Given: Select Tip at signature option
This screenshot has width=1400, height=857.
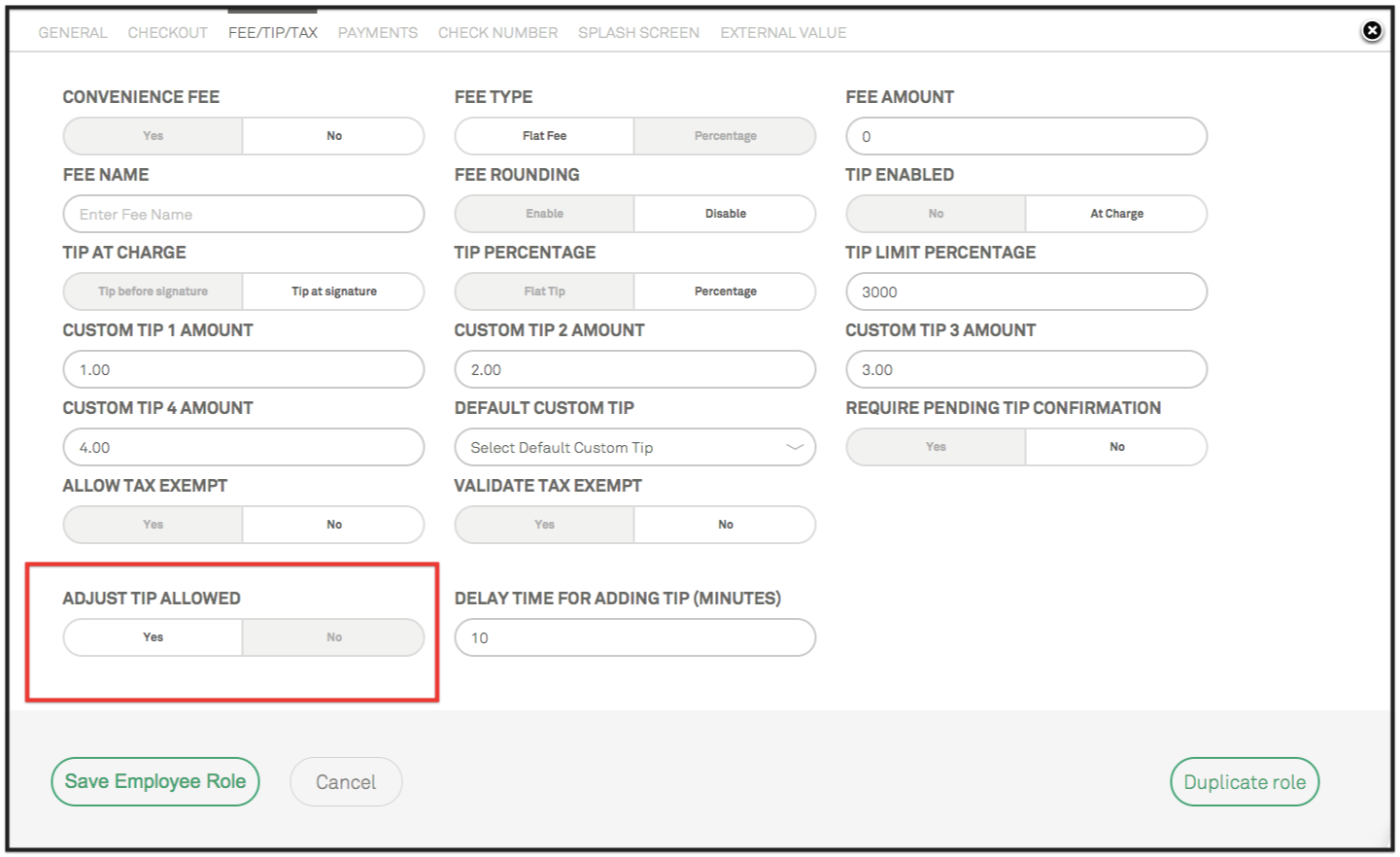Looking at the screenshot, I should click(334, 291).
